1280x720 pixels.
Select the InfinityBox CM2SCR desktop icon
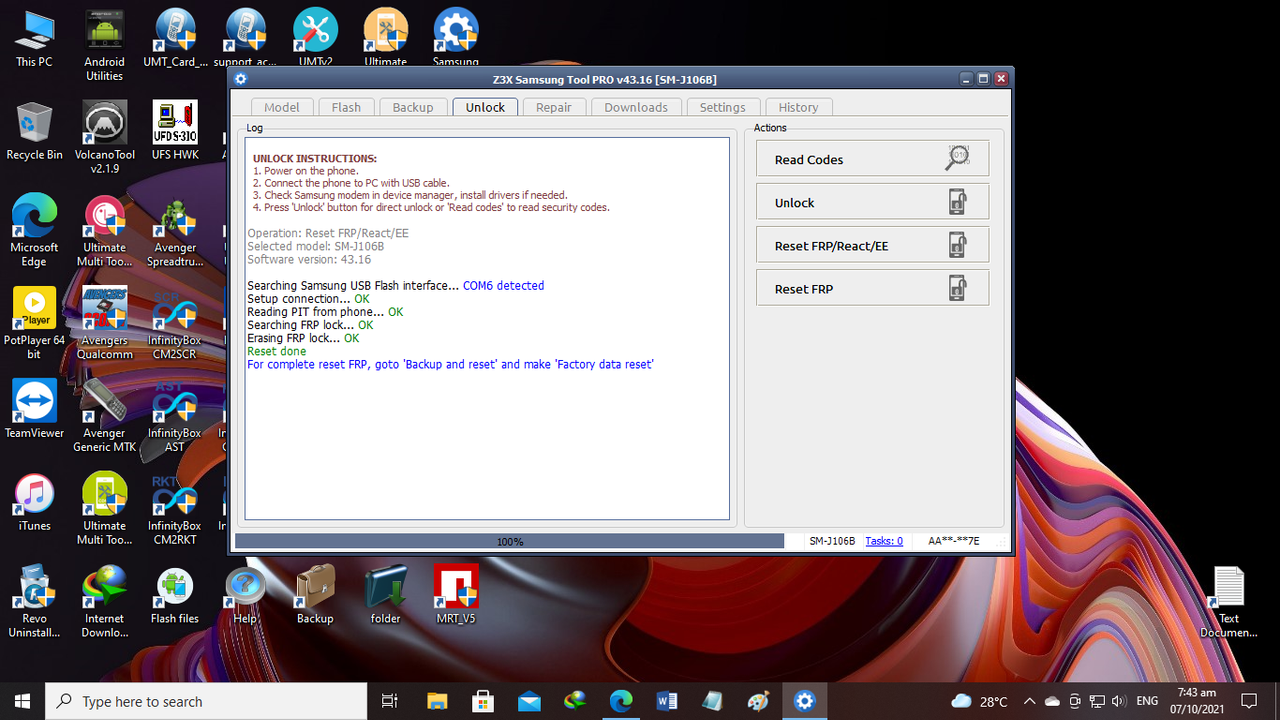[x=175, y=324]
